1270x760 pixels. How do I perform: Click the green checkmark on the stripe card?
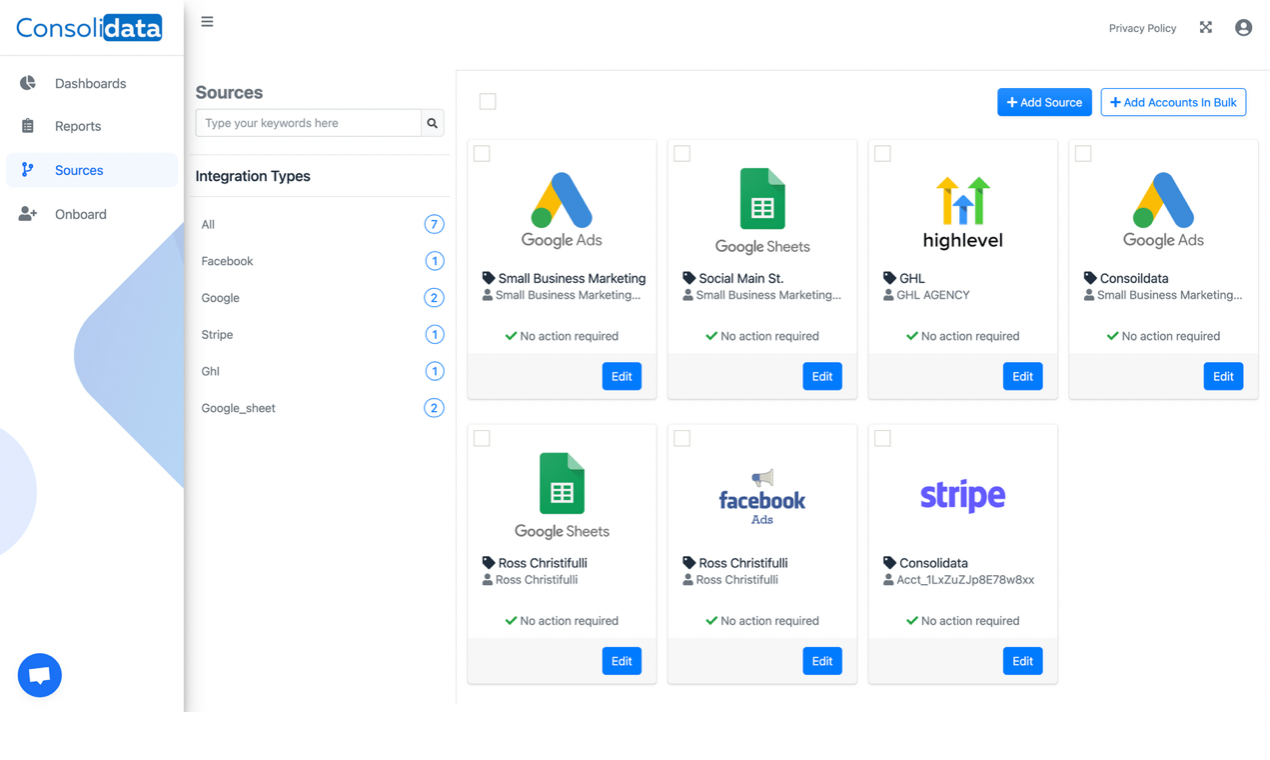912,621
